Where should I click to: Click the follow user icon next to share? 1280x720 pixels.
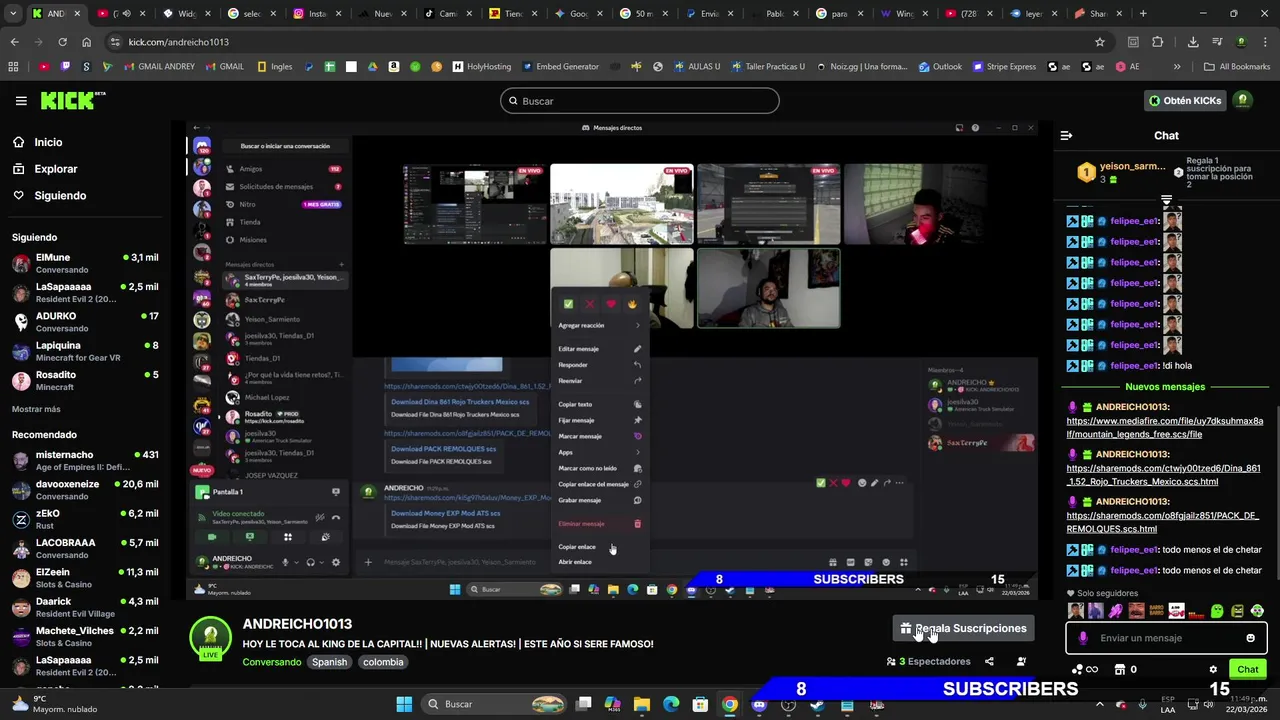pyautogui.click(x=1021, y=661)
